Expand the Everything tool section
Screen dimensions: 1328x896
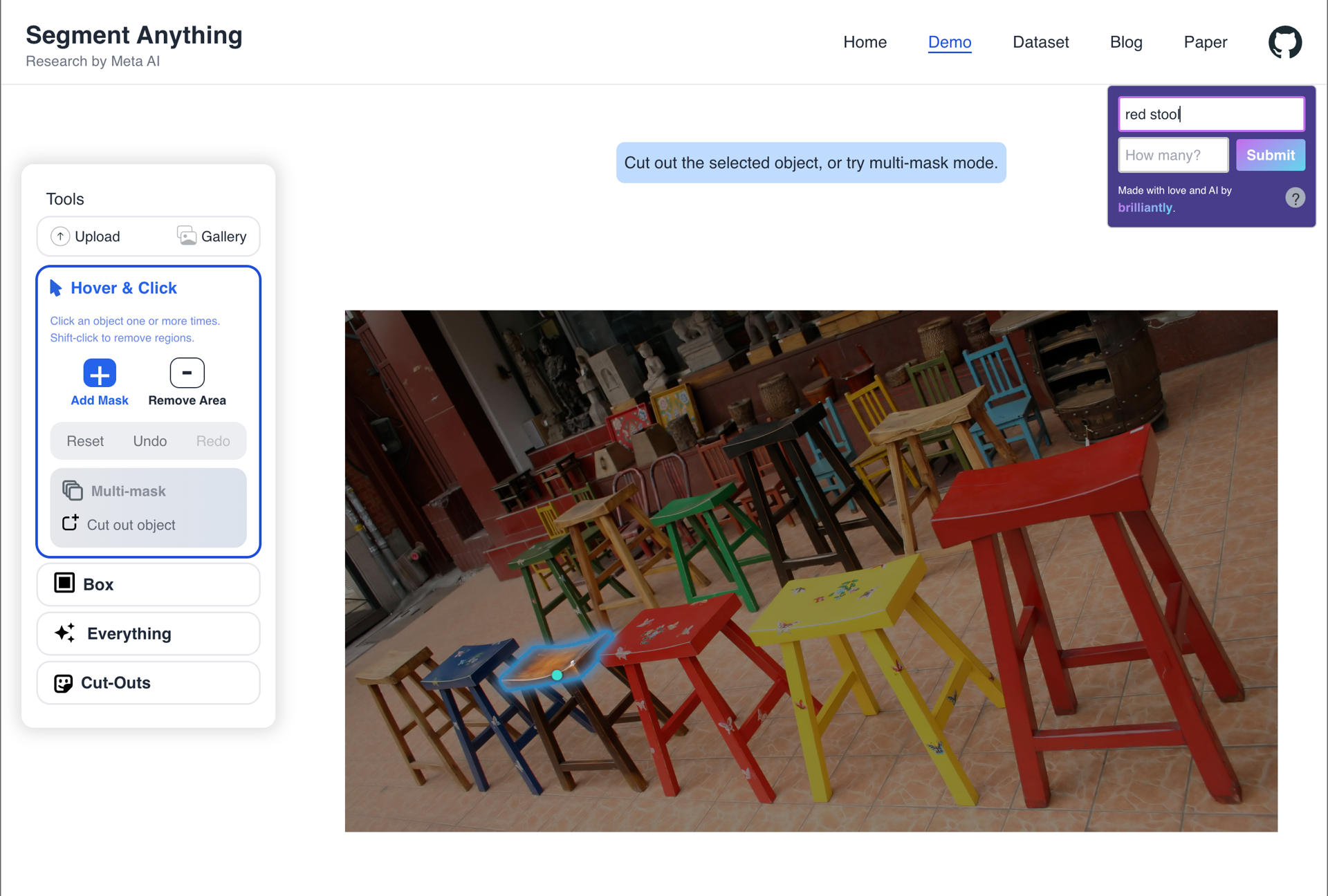[148, 633]
